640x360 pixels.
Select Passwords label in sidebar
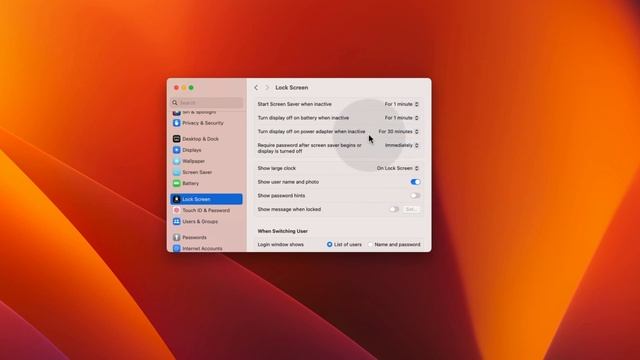point(194,237)
